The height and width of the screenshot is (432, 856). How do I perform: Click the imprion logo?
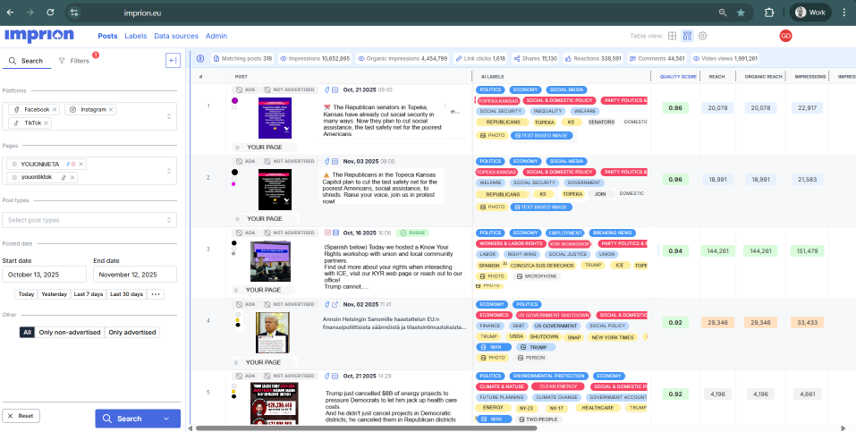coord(39,35)
